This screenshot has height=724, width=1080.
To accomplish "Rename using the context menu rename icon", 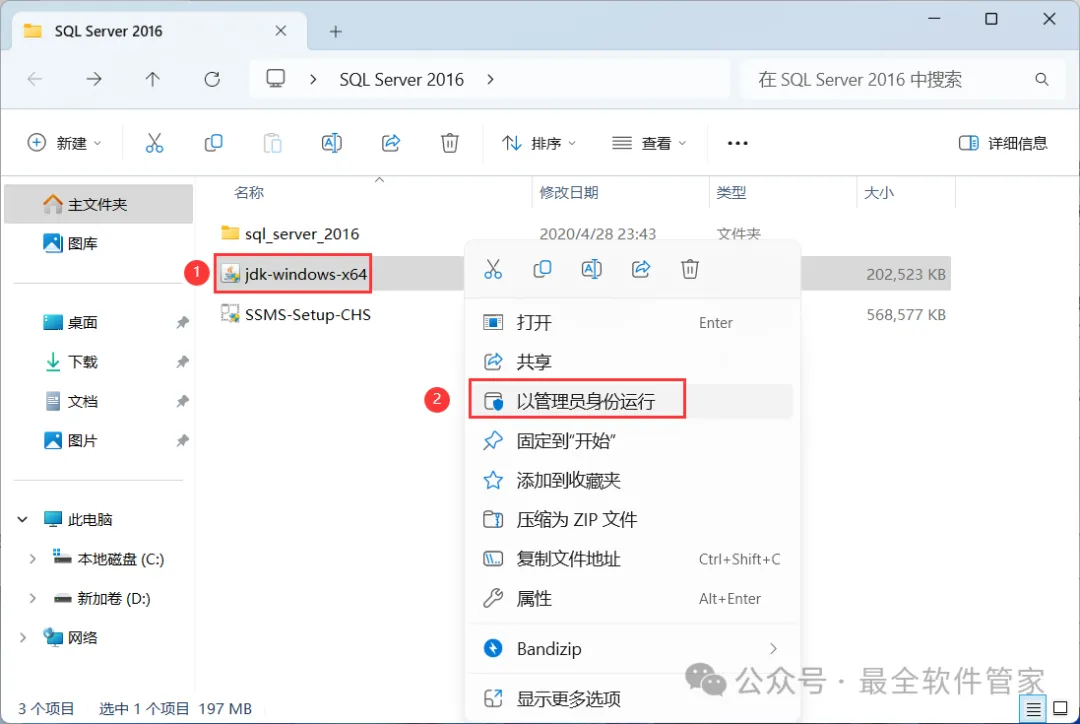I will click(592, 269).
